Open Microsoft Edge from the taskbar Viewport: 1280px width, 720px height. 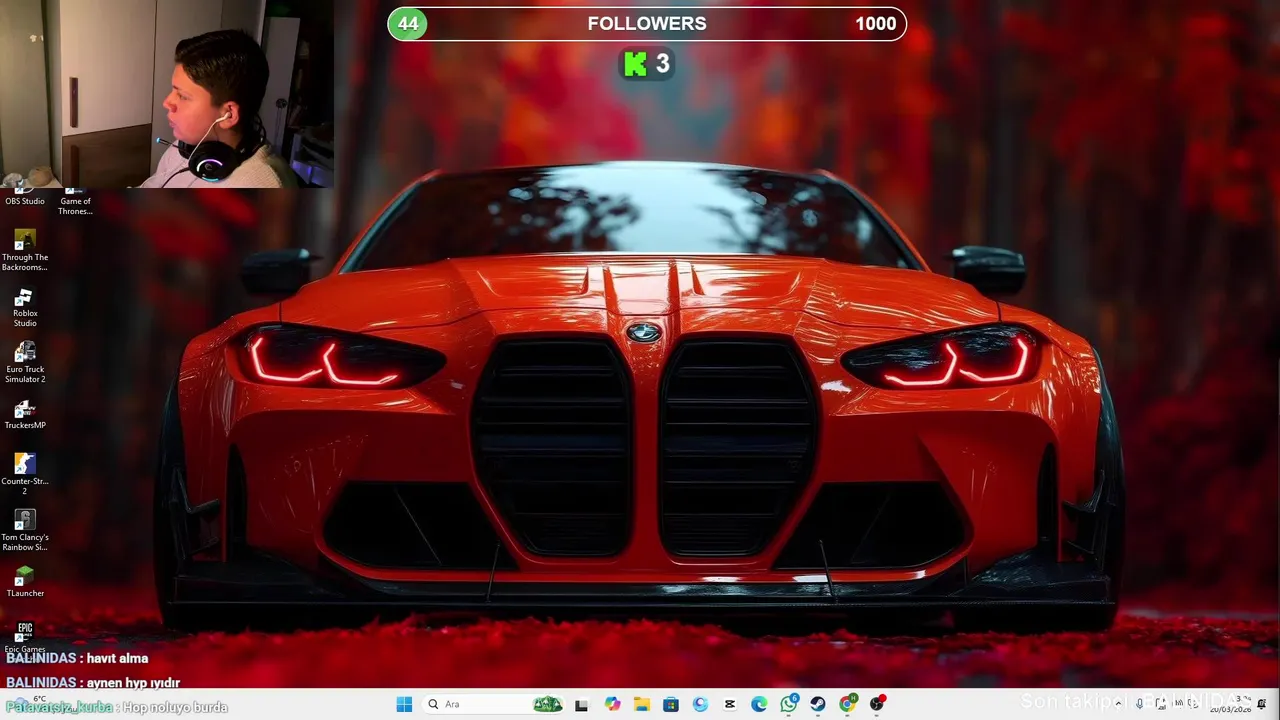tap(759, 704)
